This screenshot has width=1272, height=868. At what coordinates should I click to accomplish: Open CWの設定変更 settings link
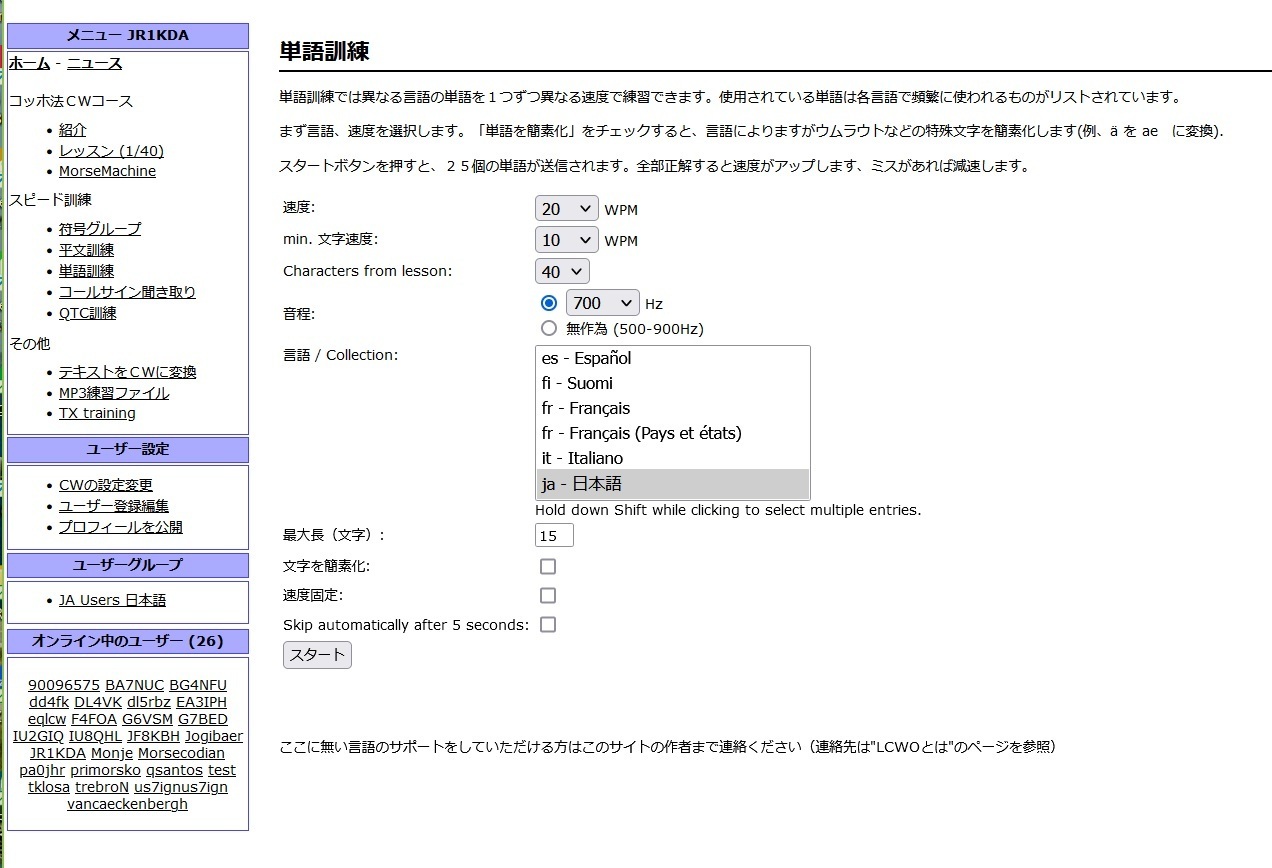coord(106,485)
